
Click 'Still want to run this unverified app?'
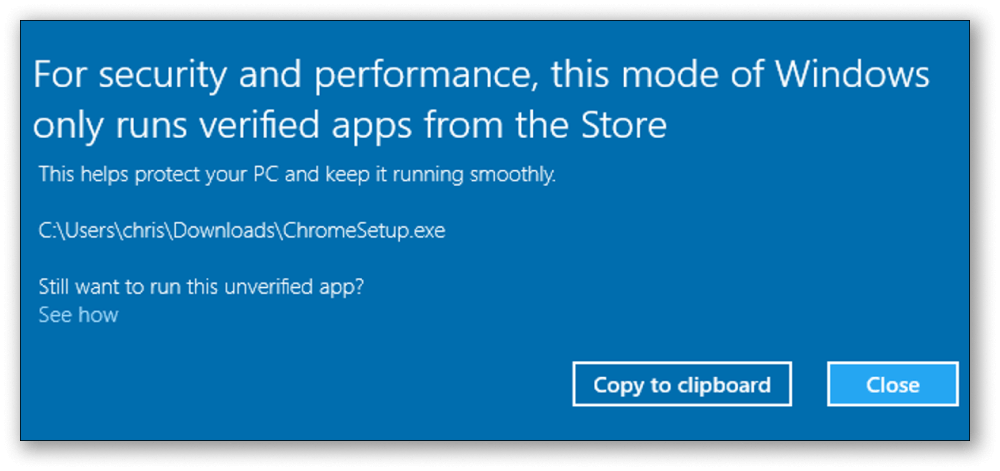pyautogui.click(x=201, y=288)
